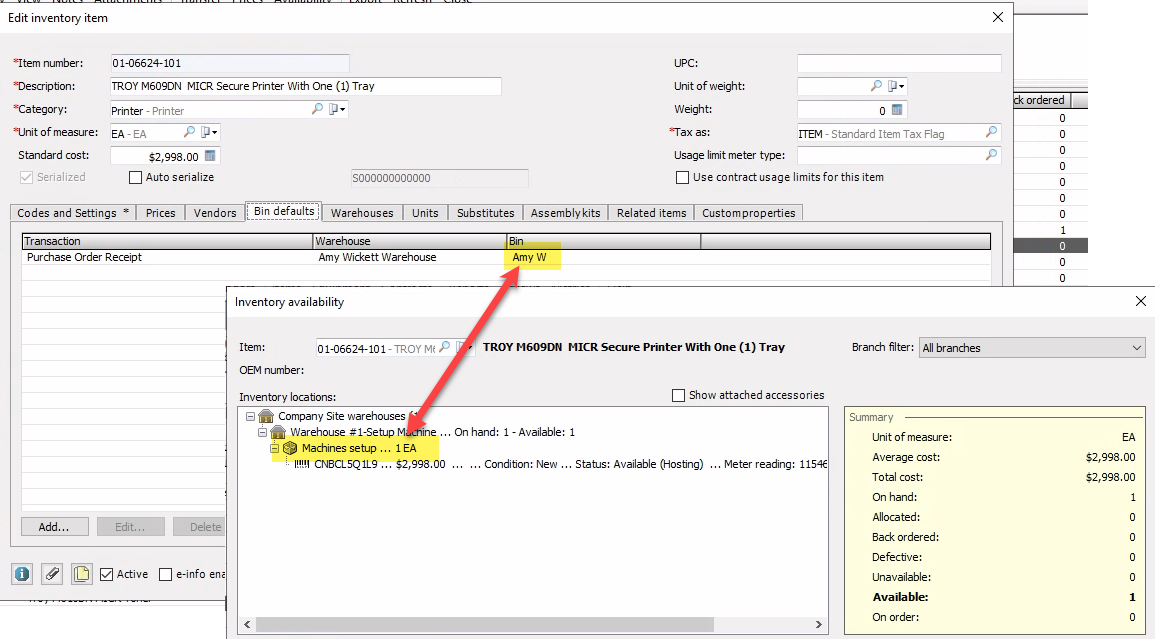Collapse the Machines setup bin node

274,448
